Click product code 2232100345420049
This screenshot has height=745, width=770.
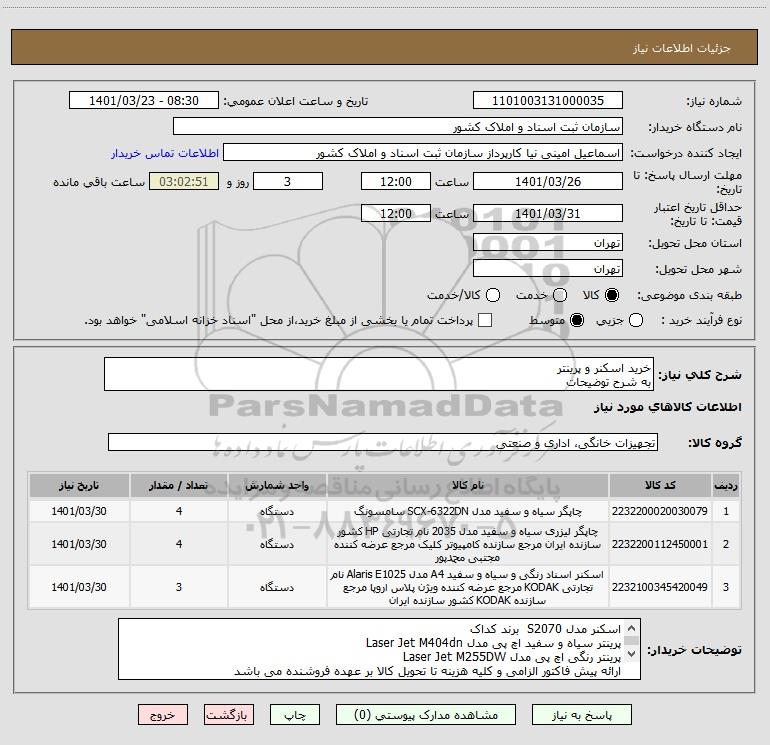coord(660,587)
